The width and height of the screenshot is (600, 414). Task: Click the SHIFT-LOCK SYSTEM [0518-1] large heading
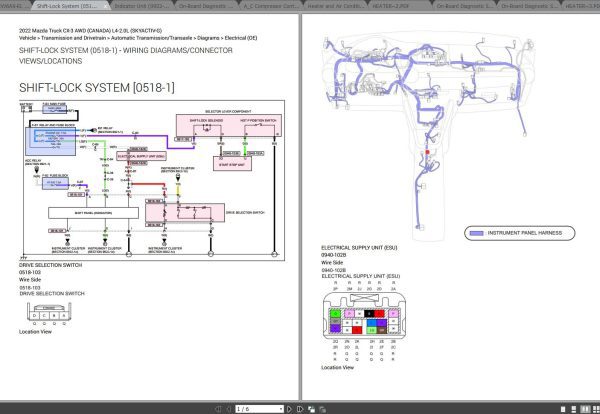(x=97, y=88)
